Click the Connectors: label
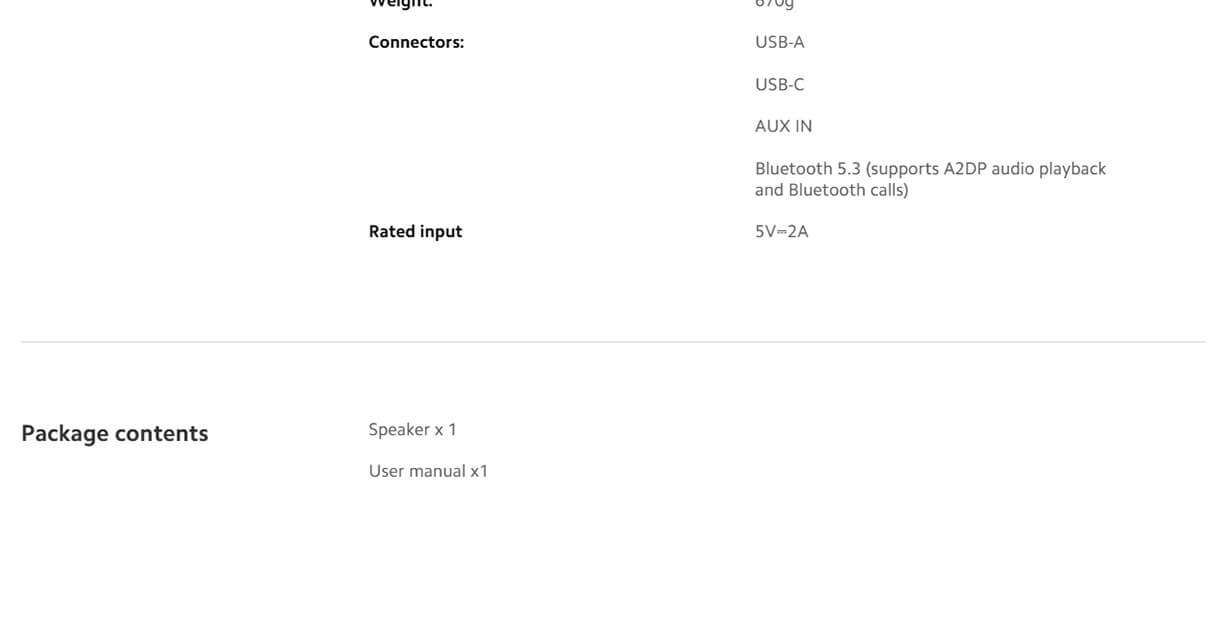 pyautogui.click(x=416, y=42)
